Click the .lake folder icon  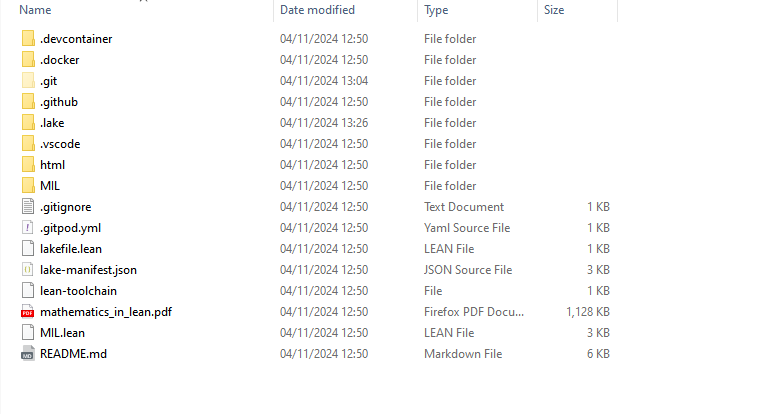coord(28,123)
